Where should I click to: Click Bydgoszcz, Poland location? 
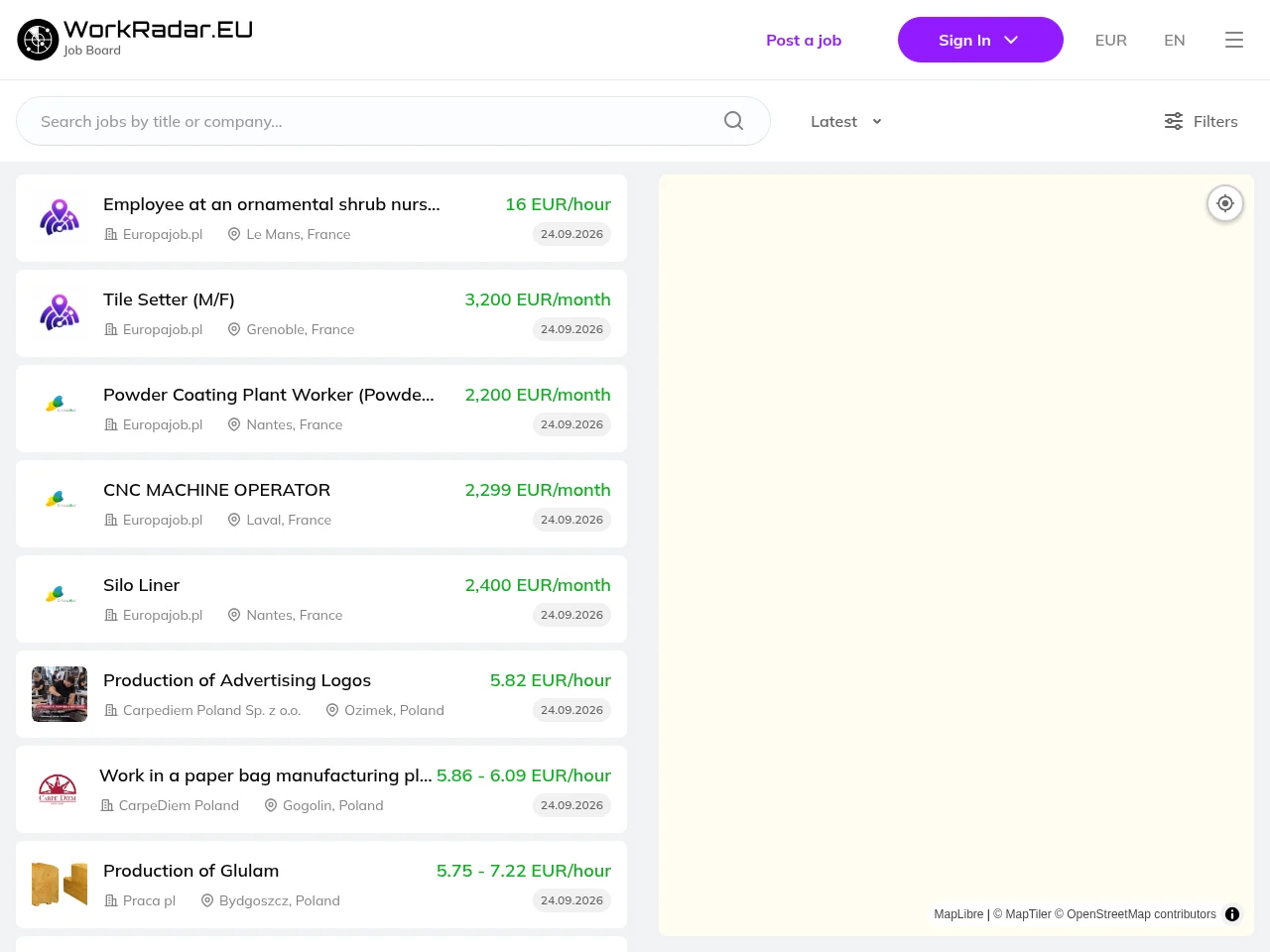tap(279, 900)
